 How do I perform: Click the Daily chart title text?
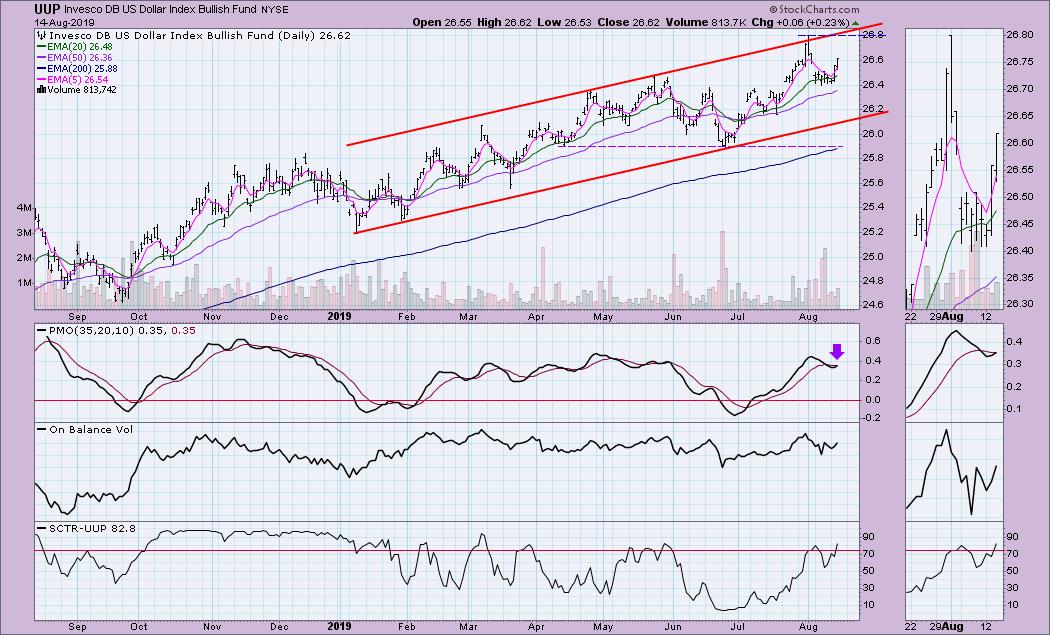point(200,36)
